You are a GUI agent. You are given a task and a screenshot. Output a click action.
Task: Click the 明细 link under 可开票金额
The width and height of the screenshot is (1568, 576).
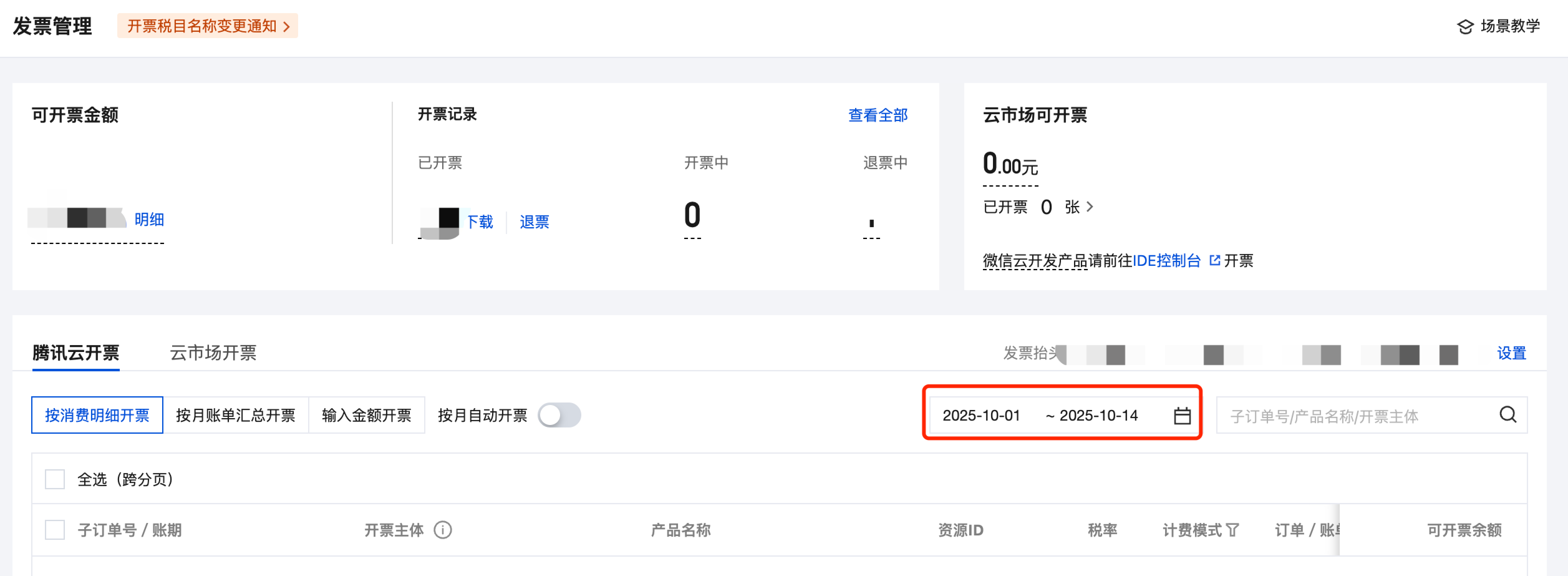tap(149, 219)
